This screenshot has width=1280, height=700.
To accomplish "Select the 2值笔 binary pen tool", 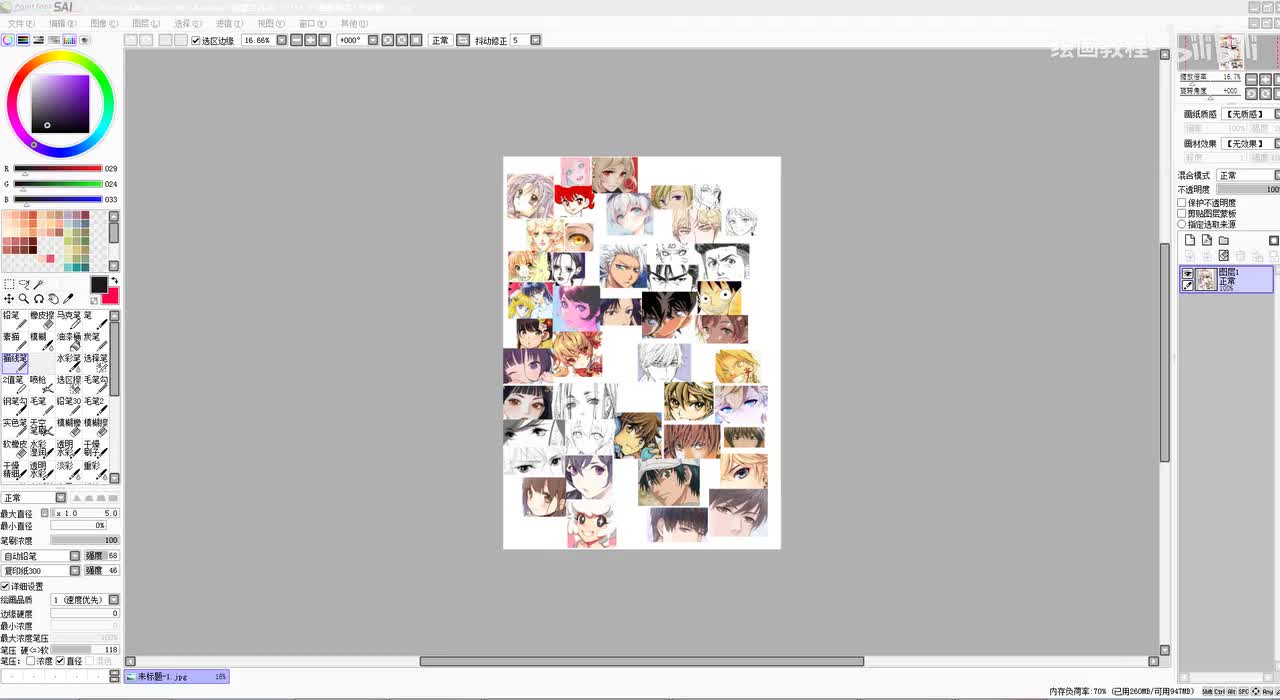I will pyautogui.click(x=14, y=385).
